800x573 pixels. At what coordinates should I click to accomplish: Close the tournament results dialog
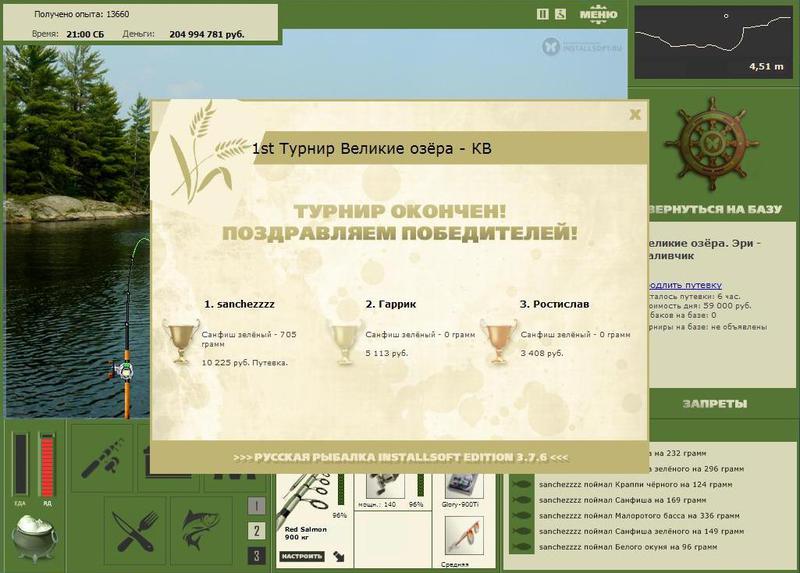[x=635, y=114]
